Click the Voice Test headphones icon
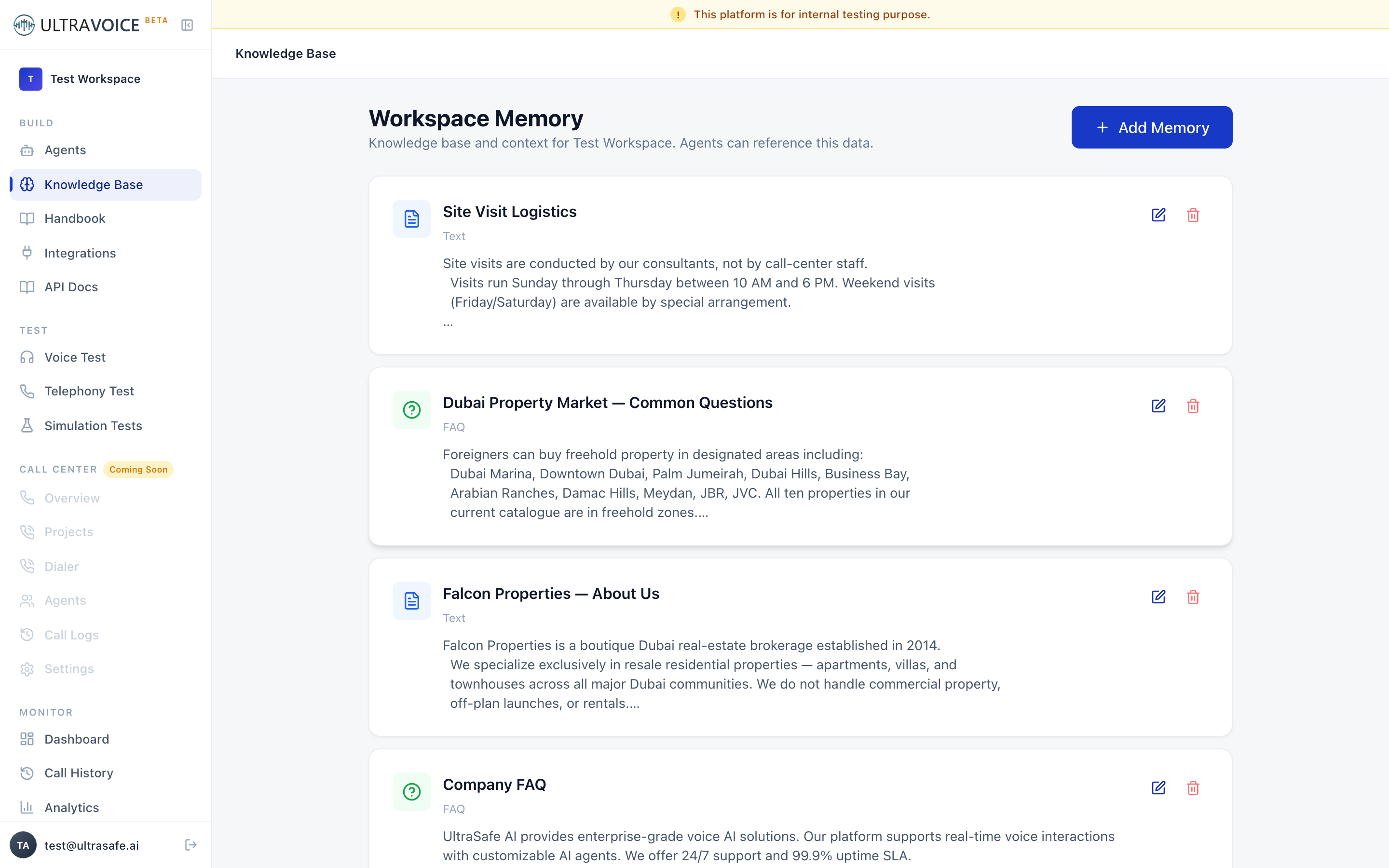Viewport: 1389px width, 868px height. [27, 358]
